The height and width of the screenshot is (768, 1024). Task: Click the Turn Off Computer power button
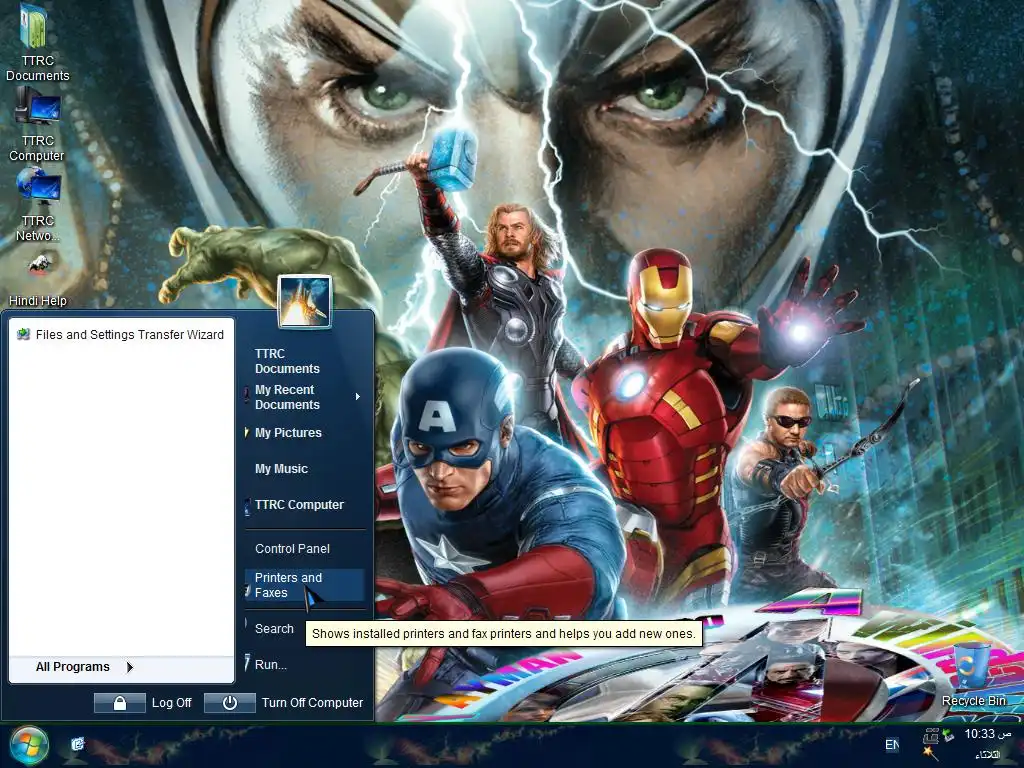pos(229,703)
